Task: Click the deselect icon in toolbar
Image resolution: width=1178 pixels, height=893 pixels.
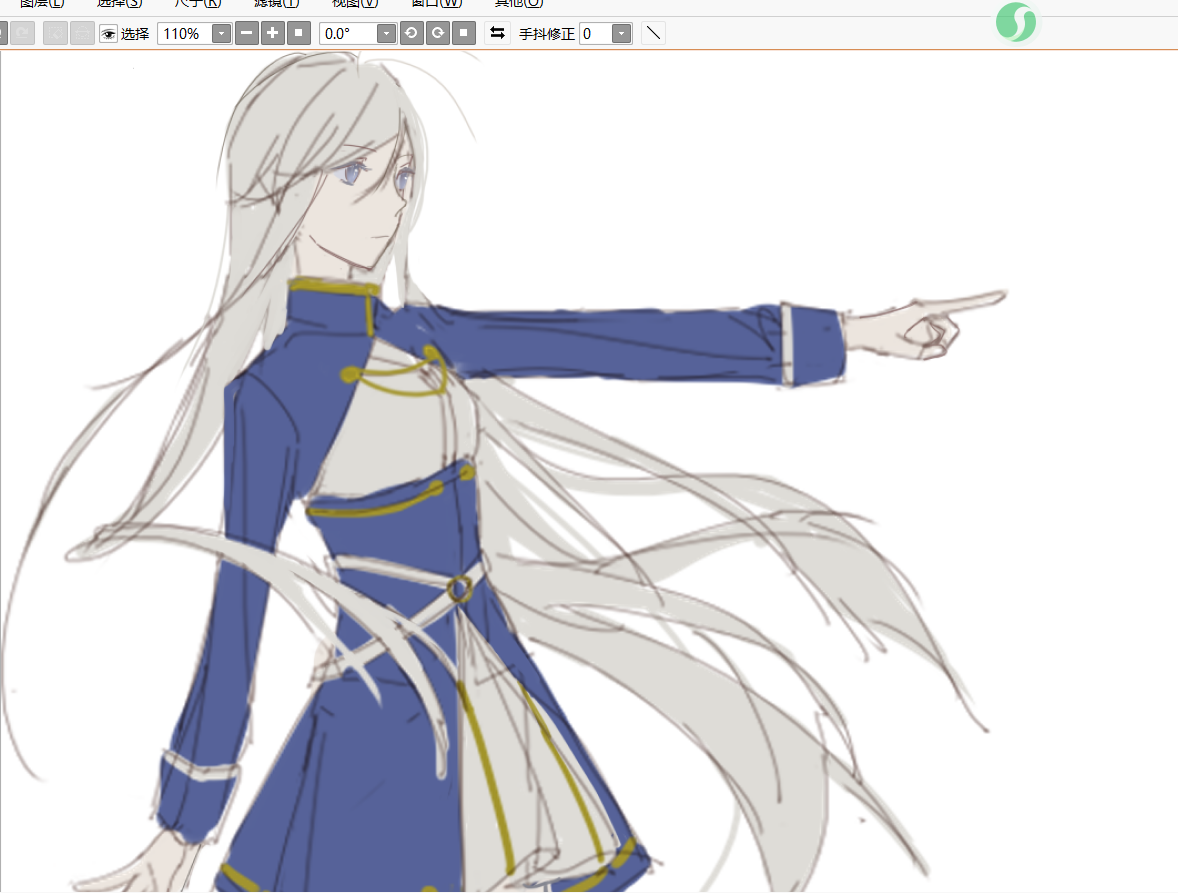Action: [55, 34]
